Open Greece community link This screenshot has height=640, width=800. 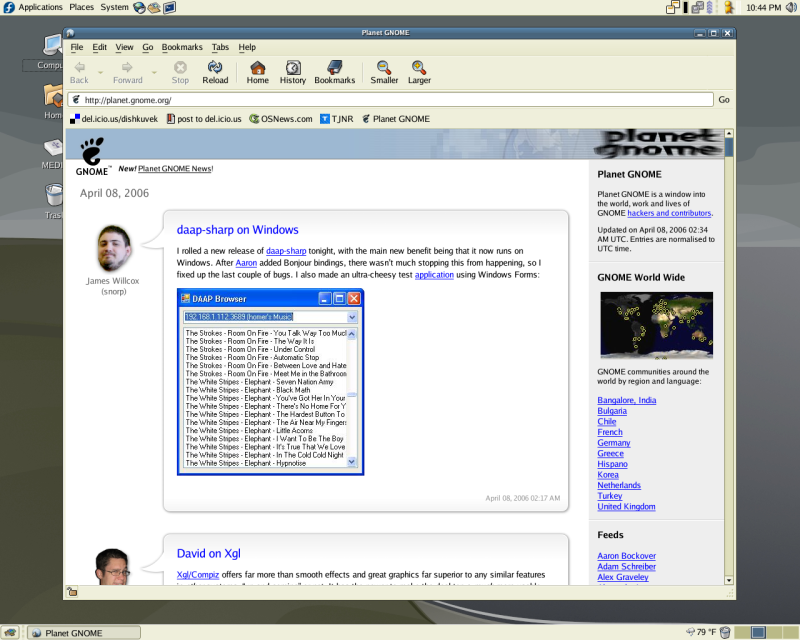tap(610, 454)
